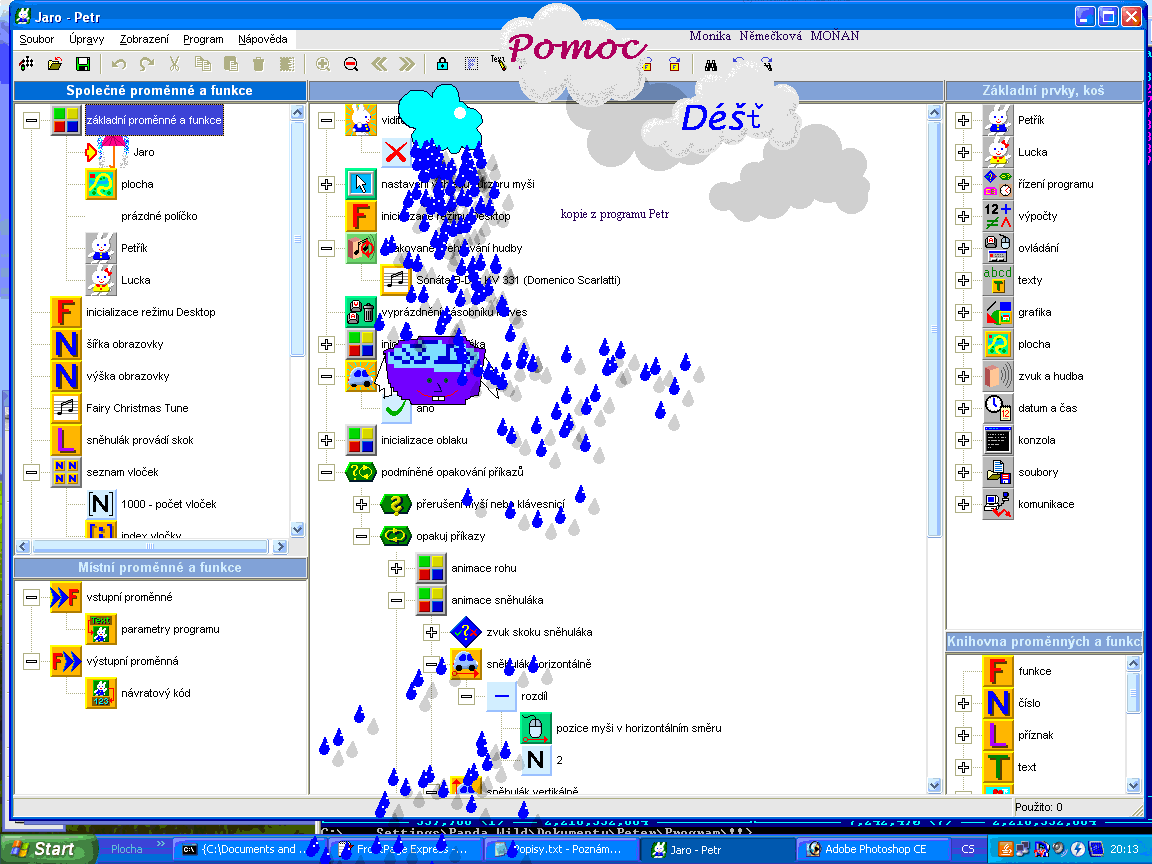Open the Soubor menu
1152x864 pixels.
37,39
